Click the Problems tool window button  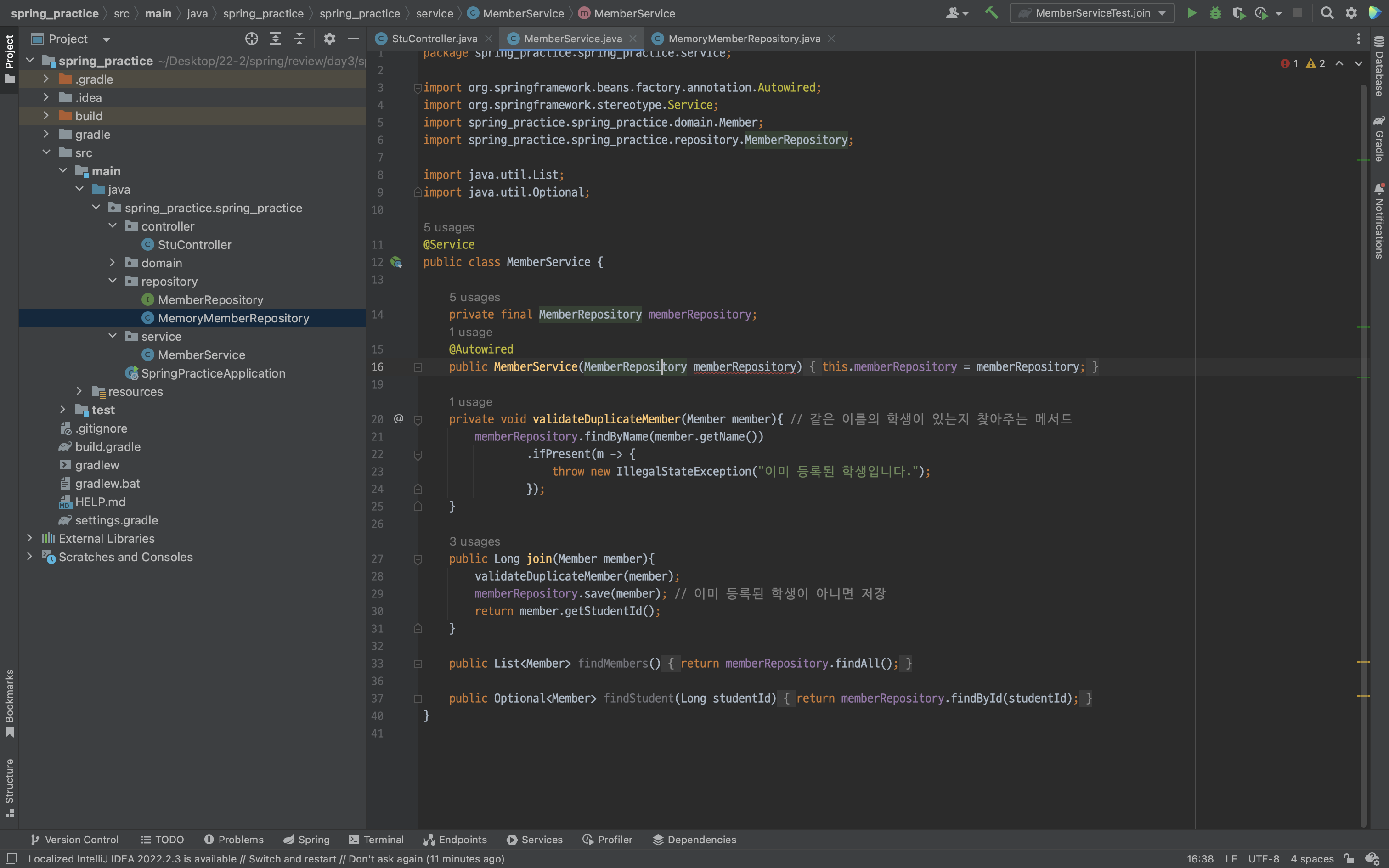point(234,840)
